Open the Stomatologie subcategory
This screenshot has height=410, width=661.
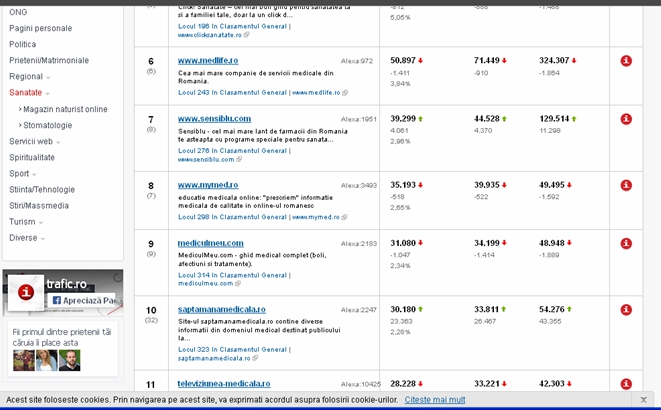tap(49, 125)
